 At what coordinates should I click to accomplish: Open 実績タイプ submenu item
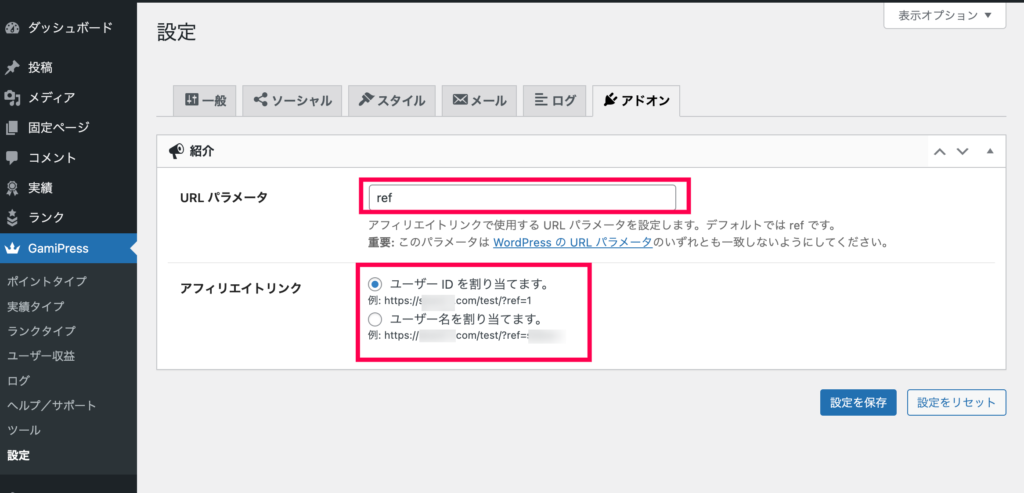tap(35, 306)
